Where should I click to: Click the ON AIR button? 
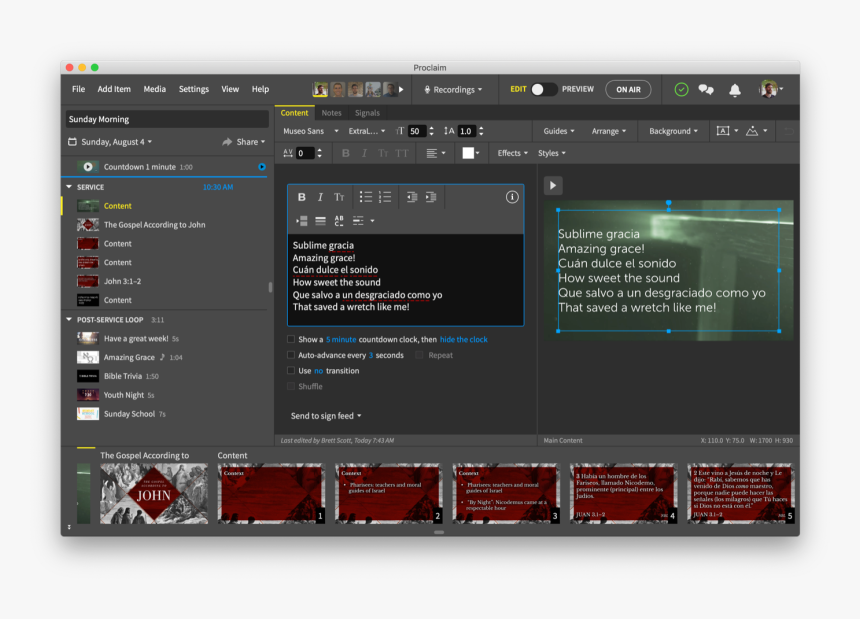628,89
